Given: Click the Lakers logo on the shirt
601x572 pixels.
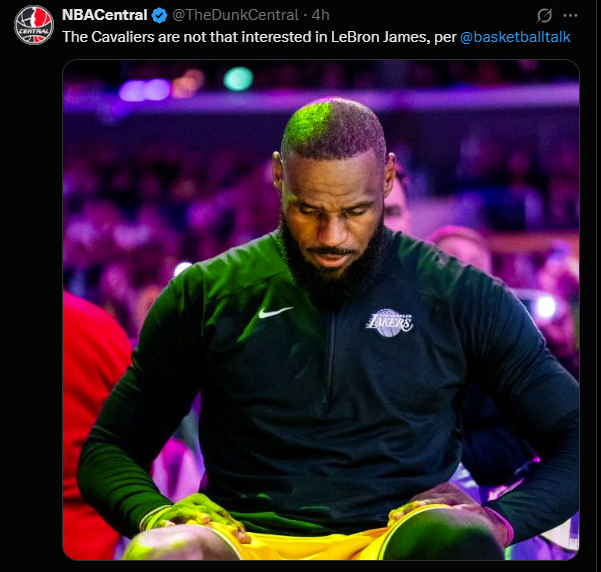Looking at the screenshot, I should [390, 323].
